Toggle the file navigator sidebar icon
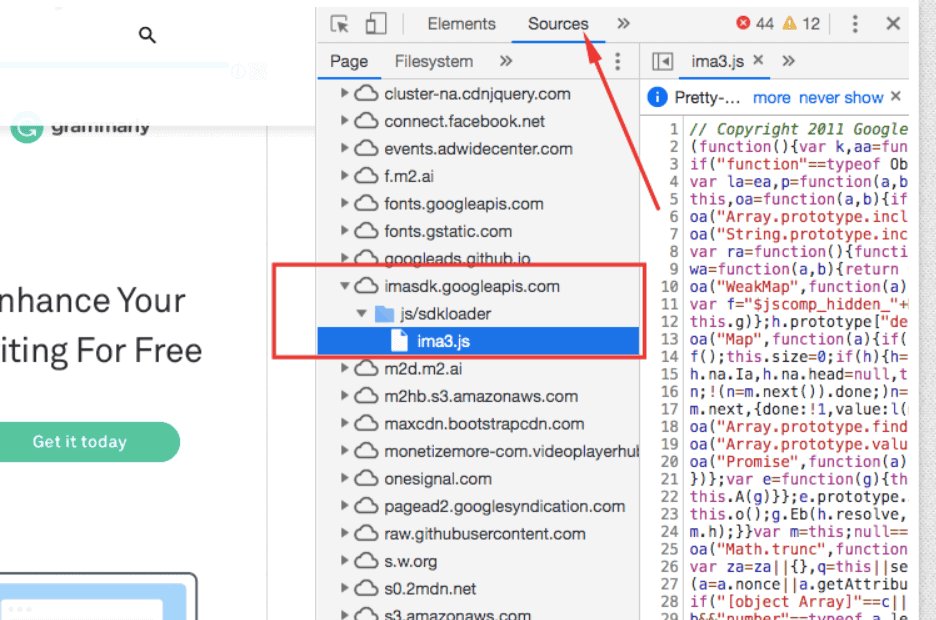This screenshot has height=620, width=936. click(x=662, y=61)
